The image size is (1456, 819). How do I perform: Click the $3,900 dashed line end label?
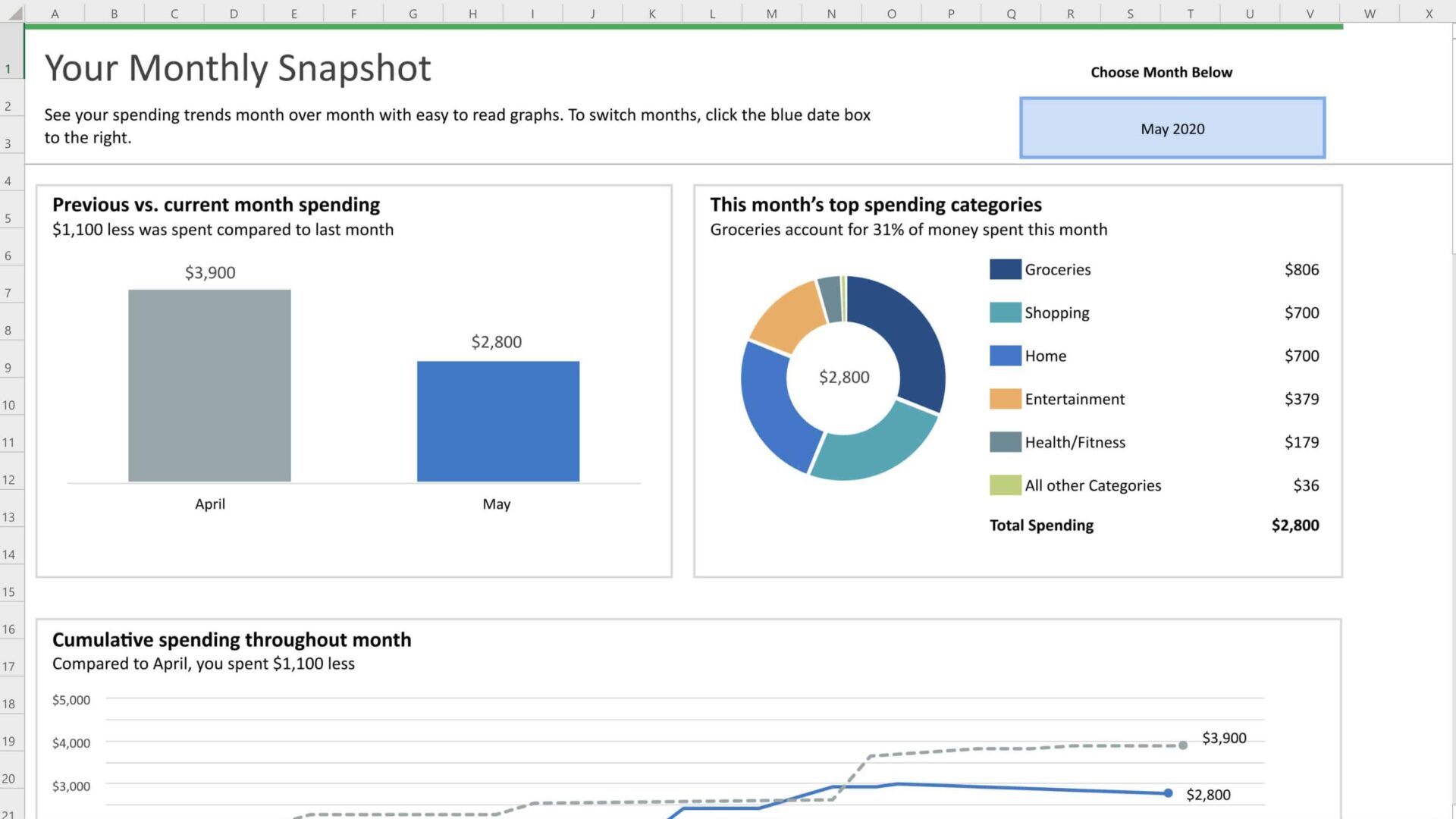(1224, 738)
